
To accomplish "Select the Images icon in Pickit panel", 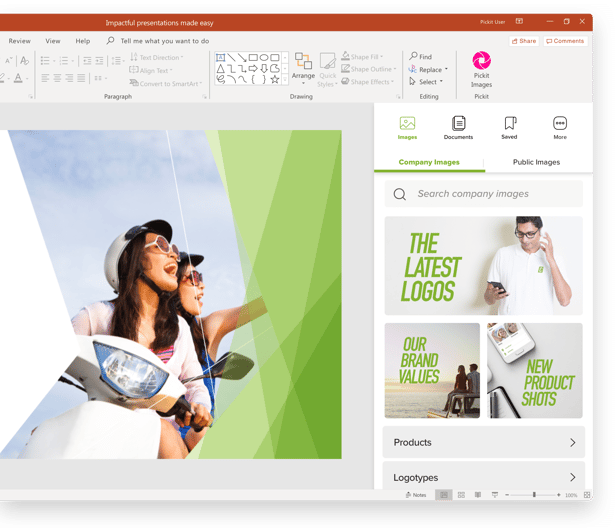I will [x=407, y=127].
